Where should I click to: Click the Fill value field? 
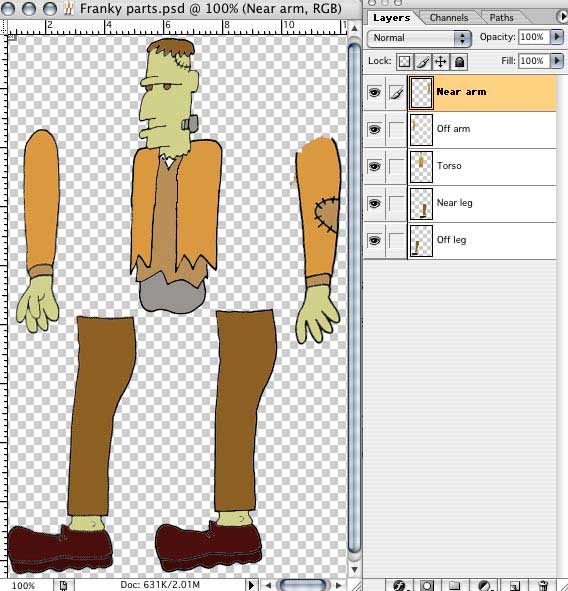tap(534, 61)
